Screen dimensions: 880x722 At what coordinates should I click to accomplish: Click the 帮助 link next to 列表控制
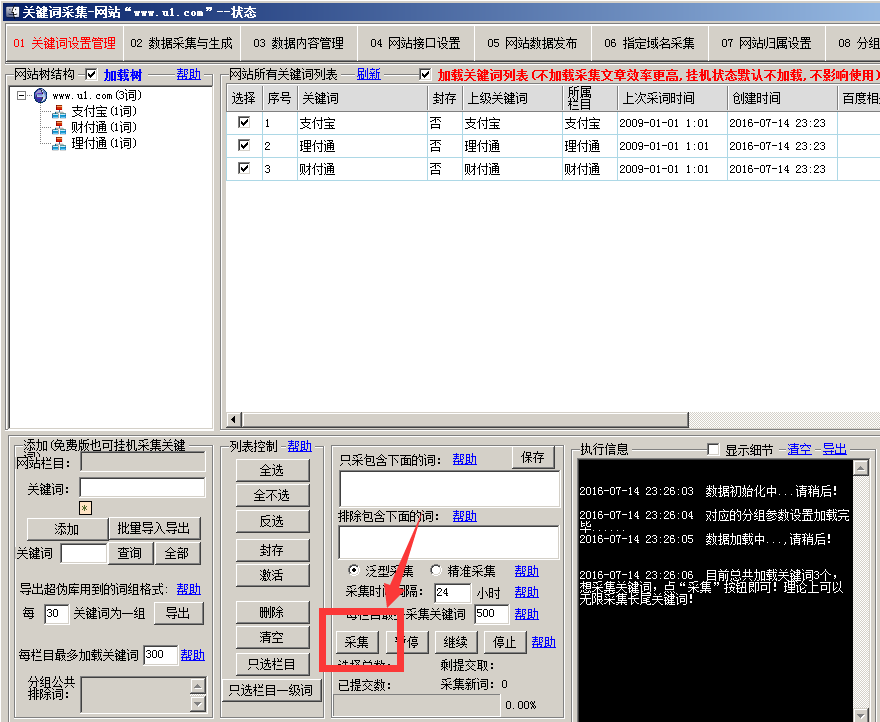(x=300, y=446)
